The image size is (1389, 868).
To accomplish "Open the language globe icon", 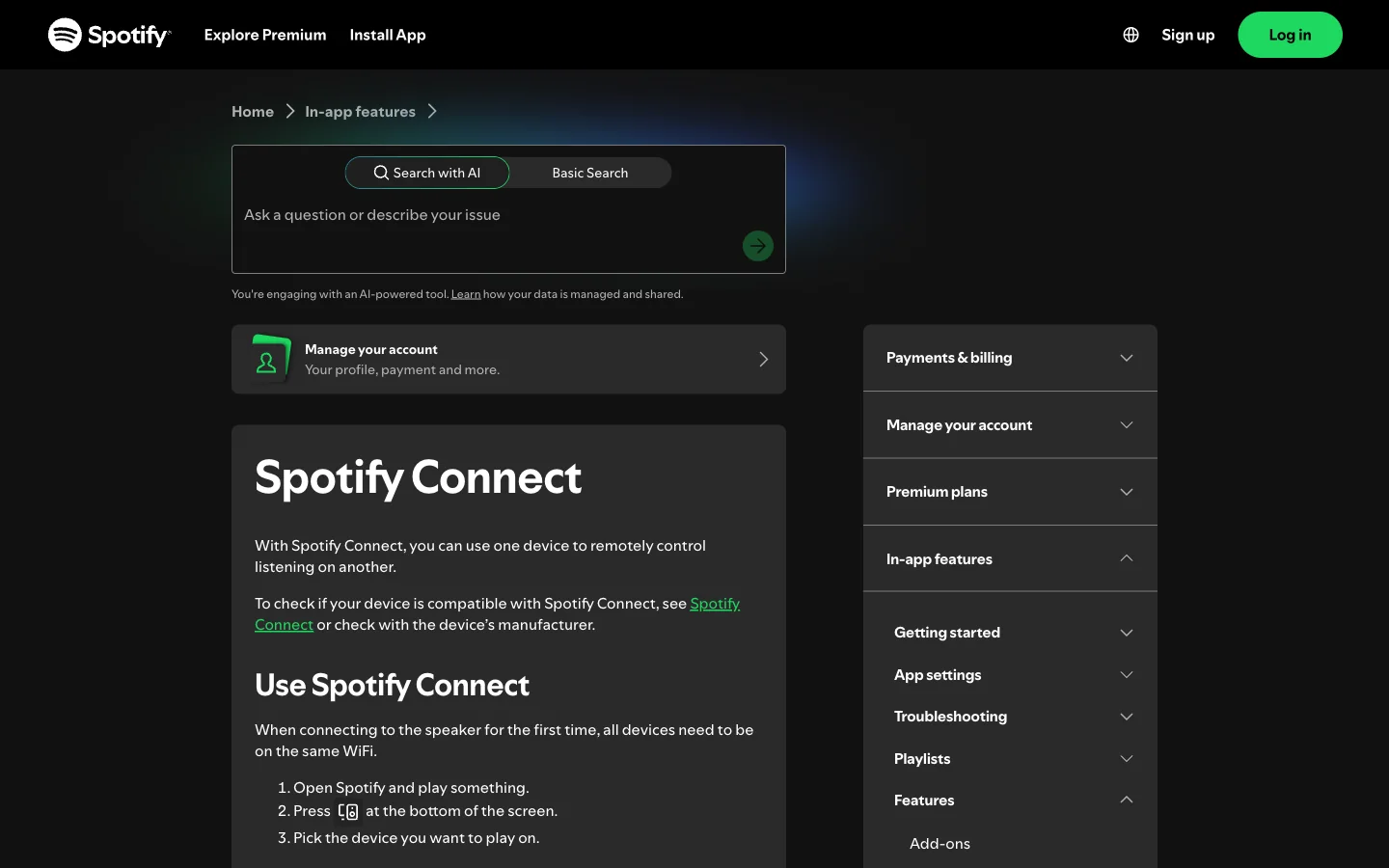I will tap(1130, 35).
